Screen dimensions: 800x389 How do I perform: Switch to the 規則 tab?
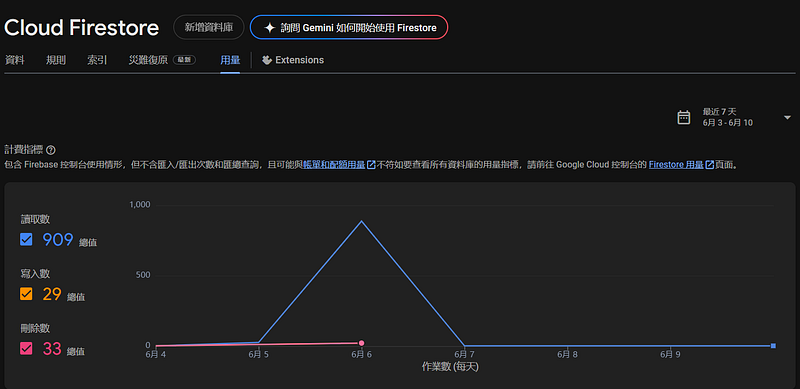[56, 60]
